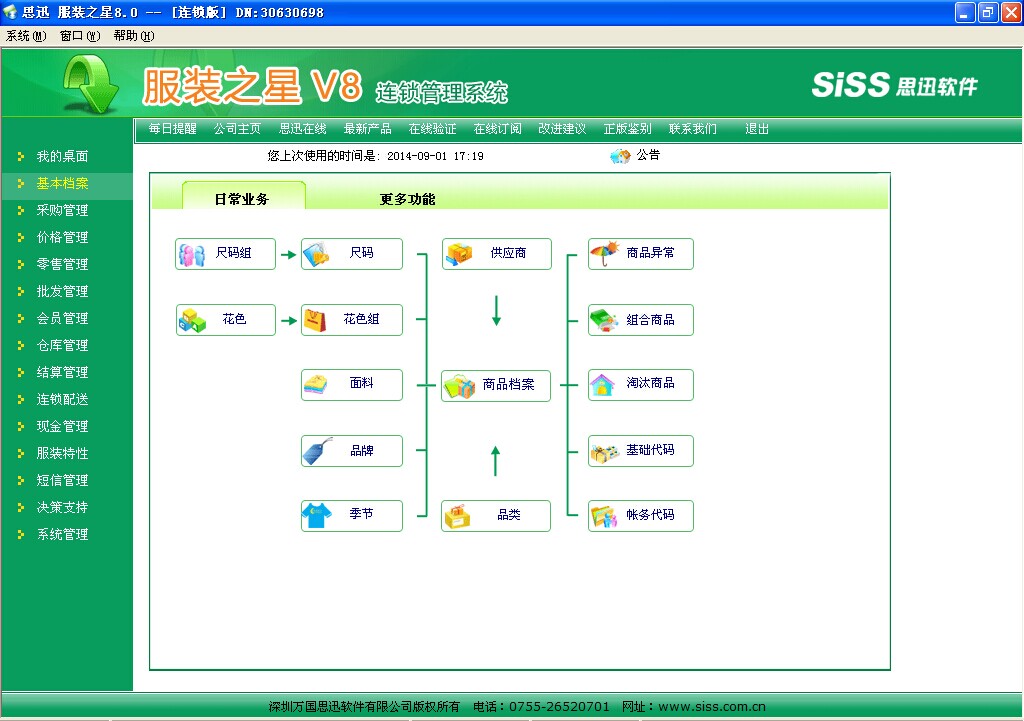The width and height of the screenshot is (1024, 721).
Task: Click the 商品异常 umbrella icon
Action: pos(604,254)
